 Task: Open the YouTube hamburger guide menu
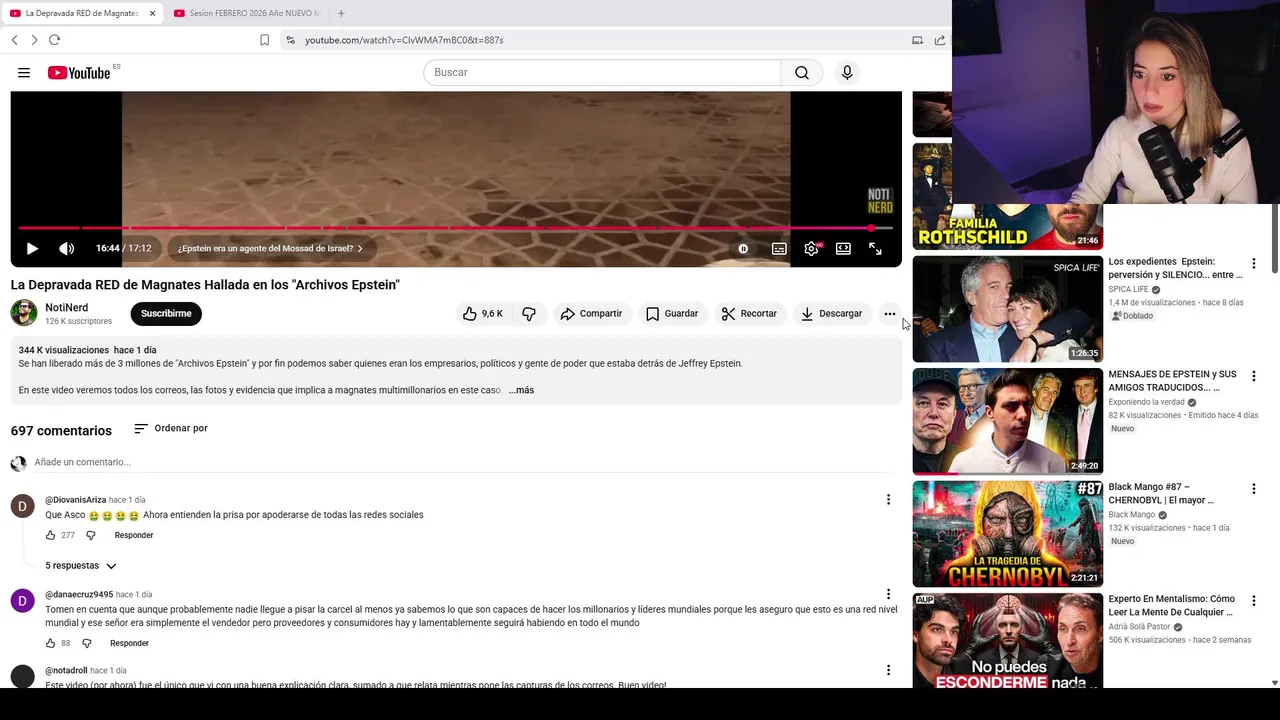pyautogui.click(x=24, y=73)
